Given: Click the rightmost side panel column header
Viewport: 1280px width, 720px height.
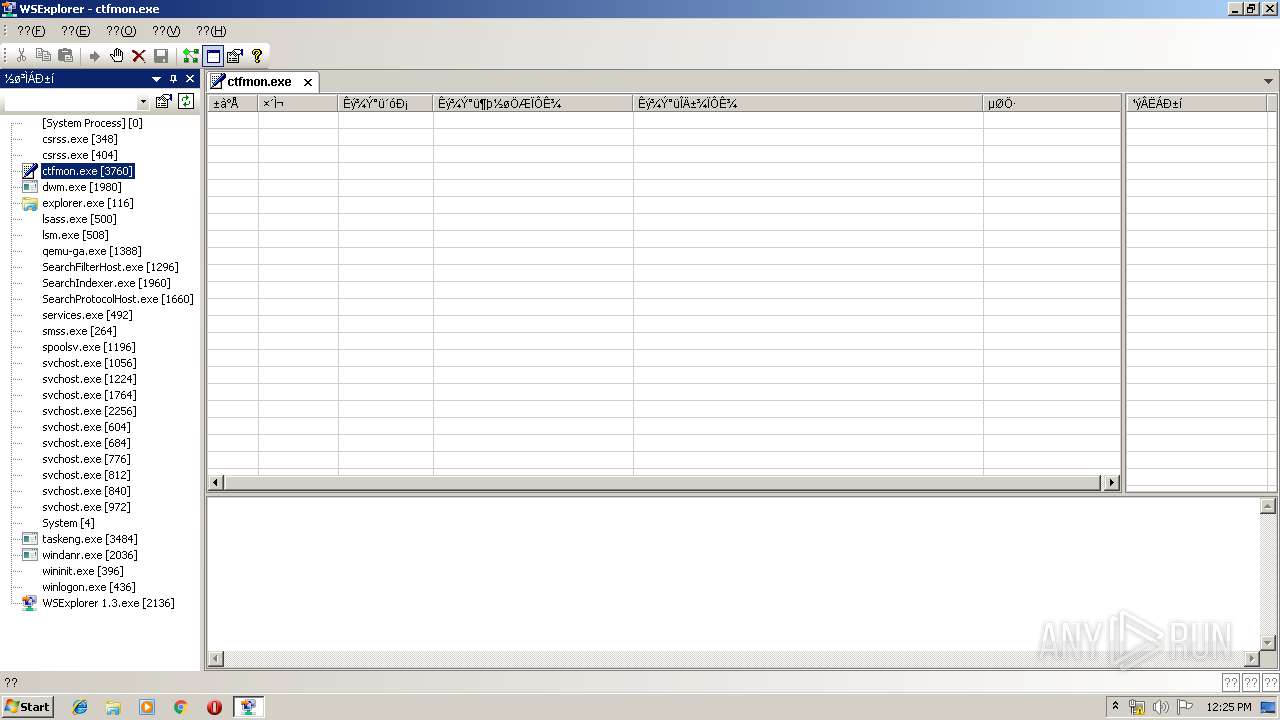Looking at the screenshot, I should click(1197, 103).
